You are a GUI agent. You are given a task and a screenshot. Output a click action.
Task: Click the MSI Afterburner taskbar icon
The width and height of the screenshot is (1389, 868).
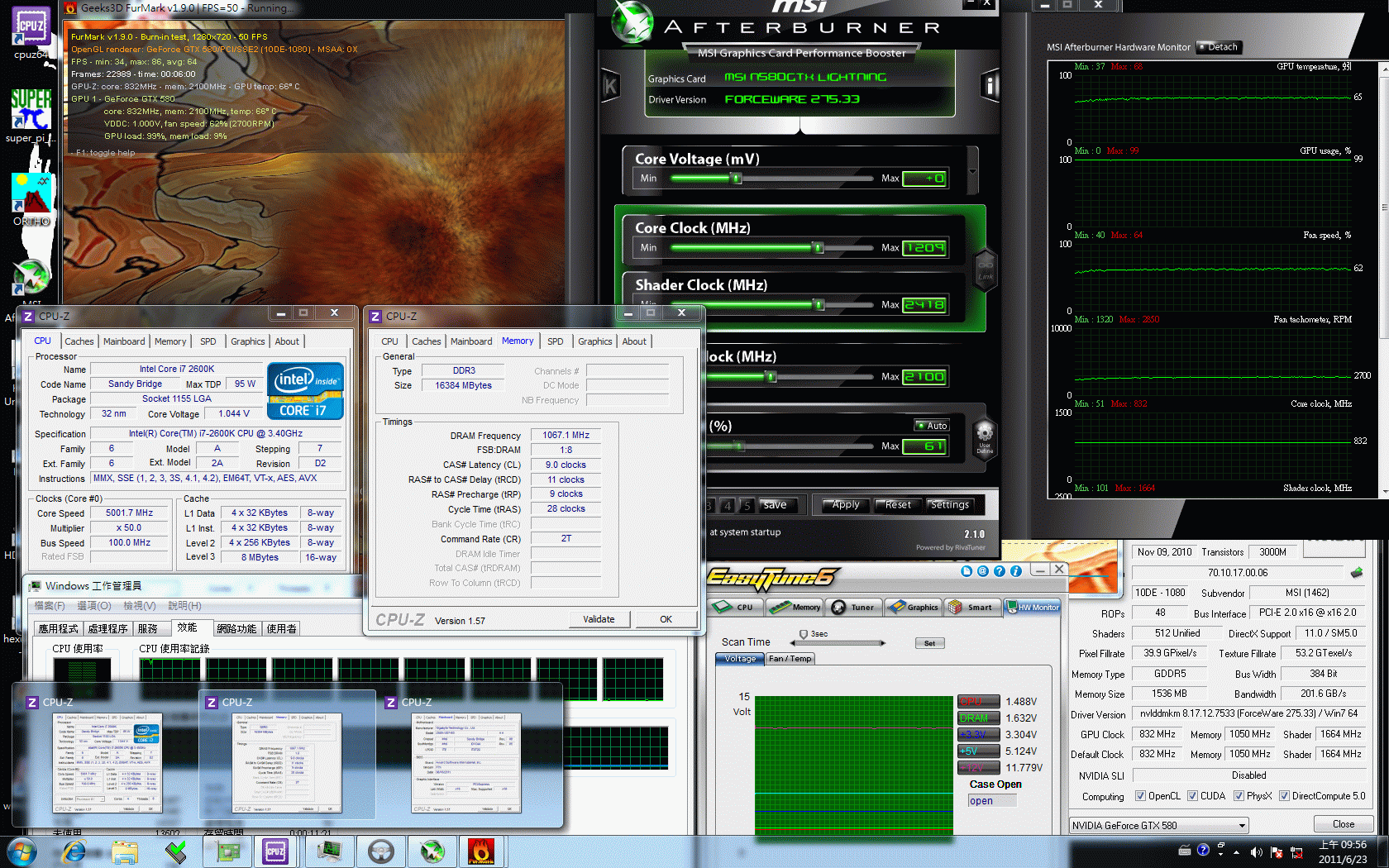(x=432, y=851)
